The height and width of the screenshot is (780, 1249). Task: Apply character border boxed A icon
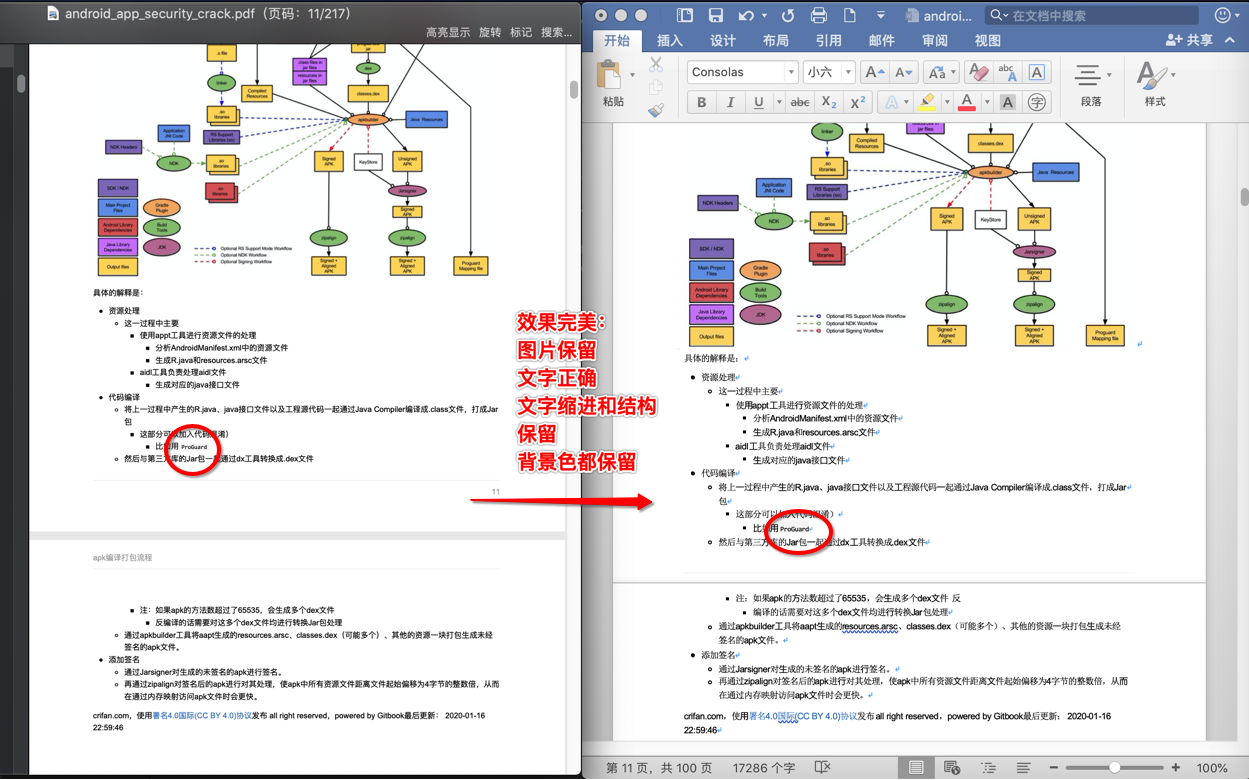point(1037,72)
